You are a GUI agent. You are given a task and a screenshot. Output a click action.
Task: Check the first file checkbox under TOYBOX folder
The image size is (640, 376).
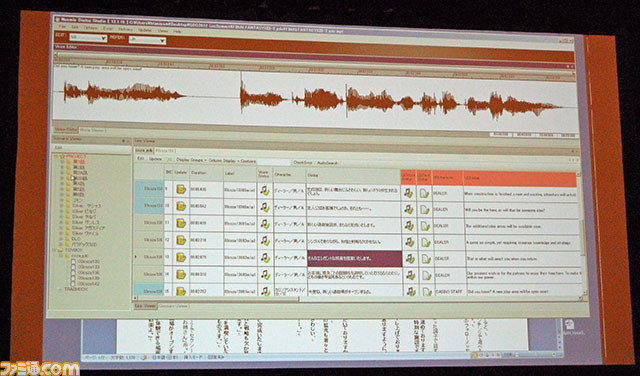(73, 261)
